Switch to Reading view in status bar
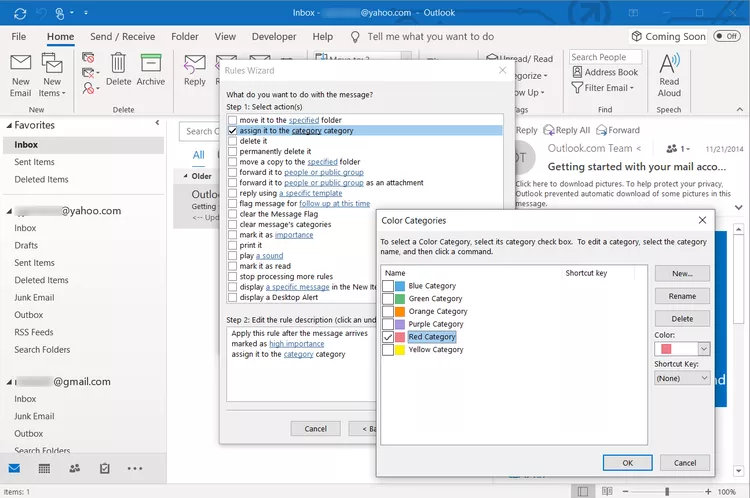Image resolution: width=750 pixels, height=498 pixels. point(607,491)
